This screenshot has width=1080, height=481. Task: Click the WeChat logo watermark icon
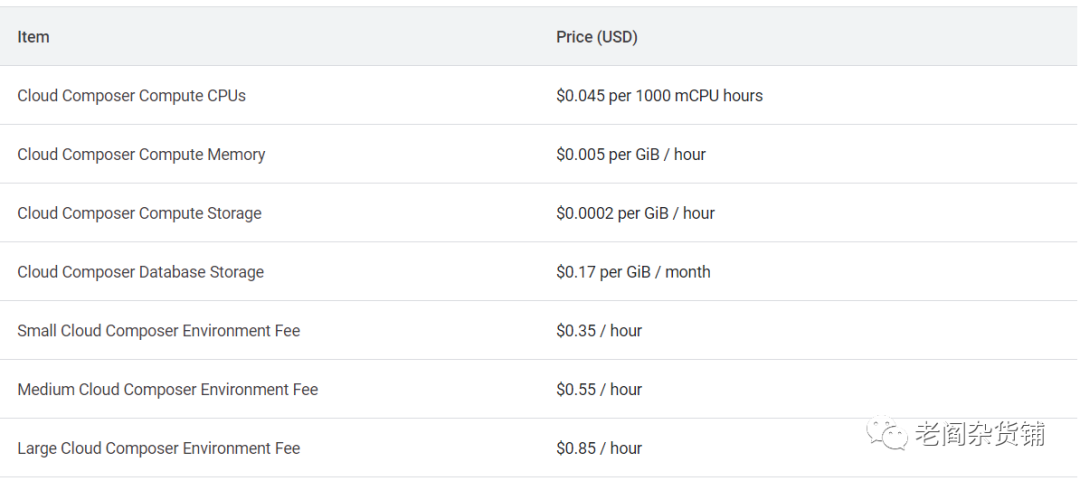(888, 433)
